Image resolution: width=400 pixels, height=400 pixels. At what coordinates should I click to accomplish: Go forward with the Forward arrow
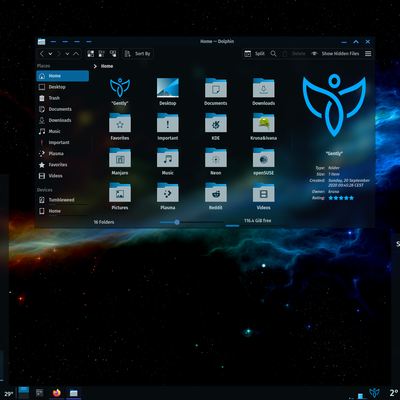pyautogui.click(x=59, y=54)
